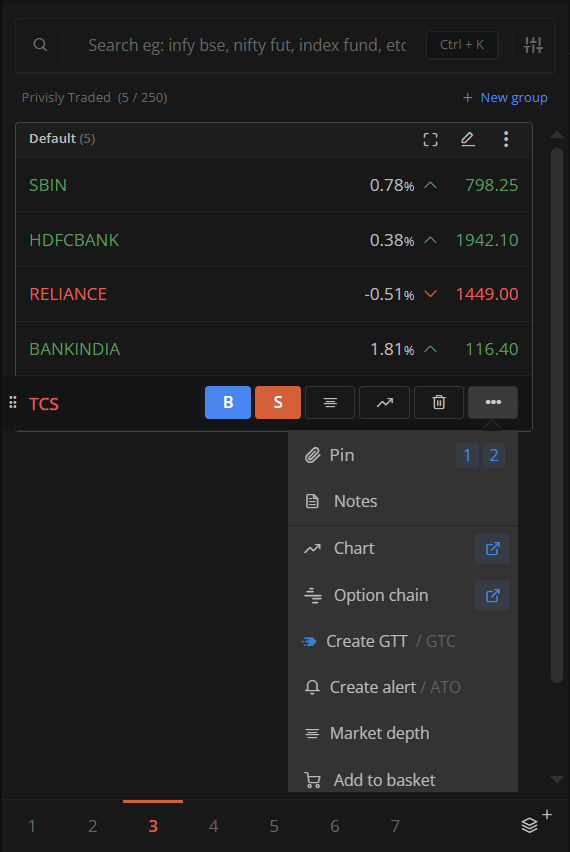Click blue B buy button for TCS

[x=228, y=403]
